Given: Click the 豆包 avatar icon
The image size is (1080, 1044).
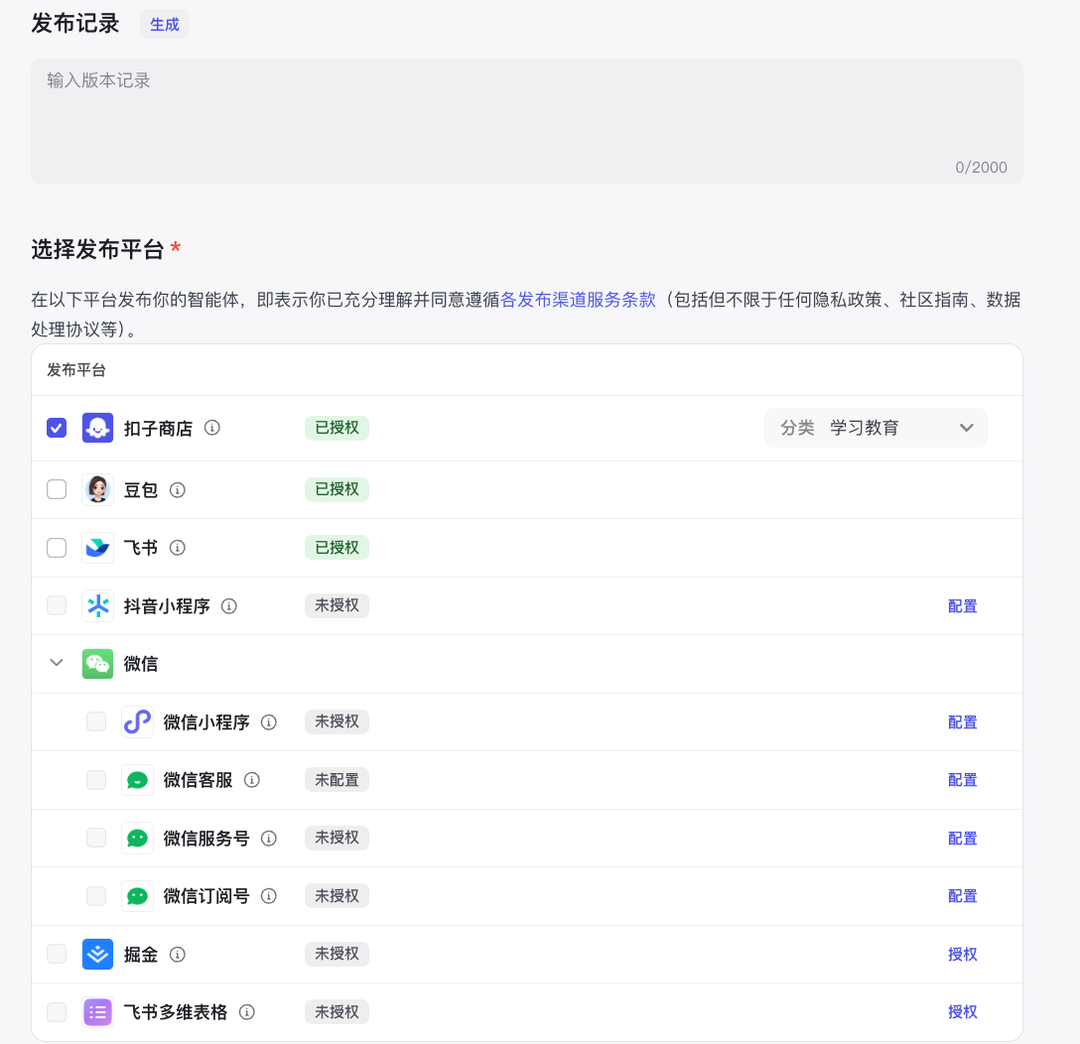Looking at the screenshot, I should 98,490.
